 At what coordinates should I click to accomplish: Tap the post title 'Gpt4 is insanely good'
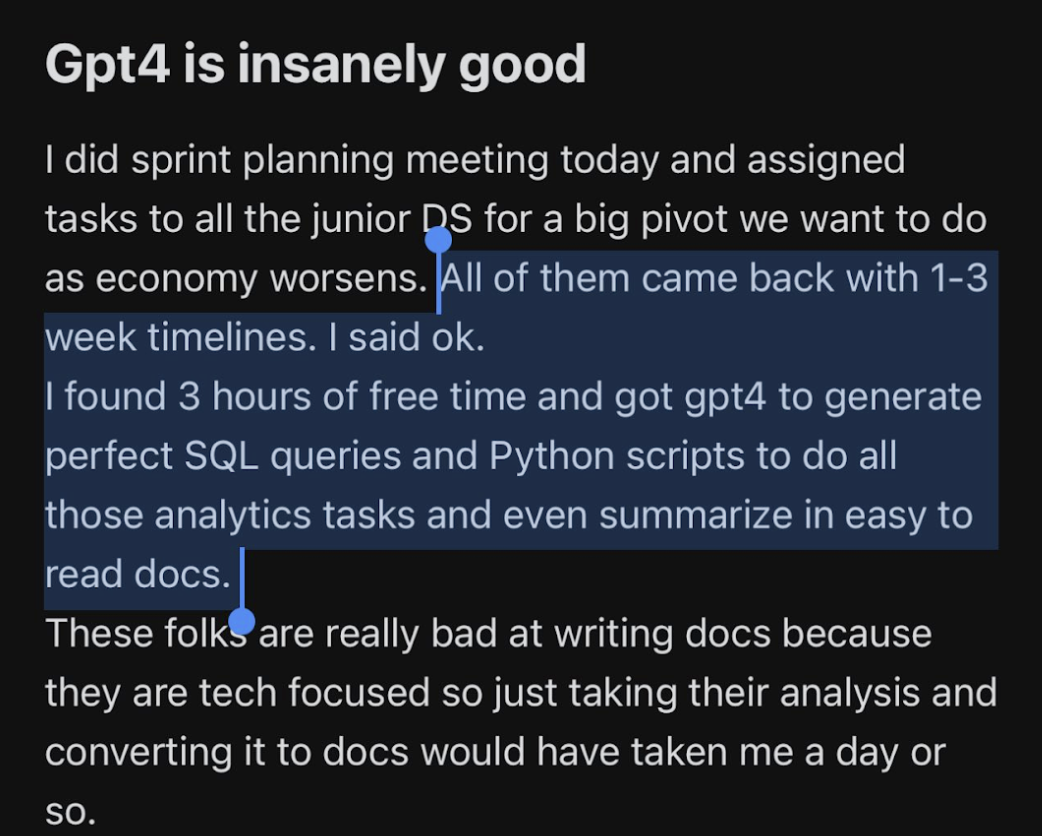(x=316, y=66)
